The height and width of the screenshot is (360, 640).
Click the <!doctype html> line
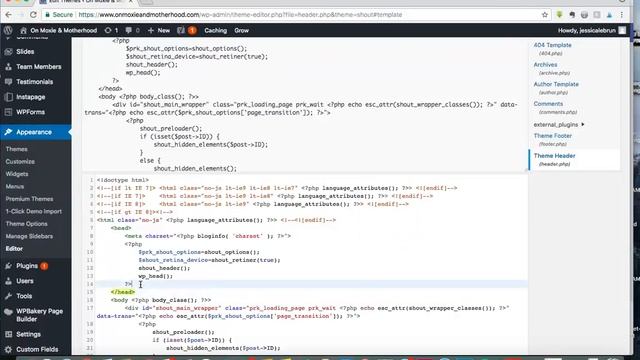(123, 180)
